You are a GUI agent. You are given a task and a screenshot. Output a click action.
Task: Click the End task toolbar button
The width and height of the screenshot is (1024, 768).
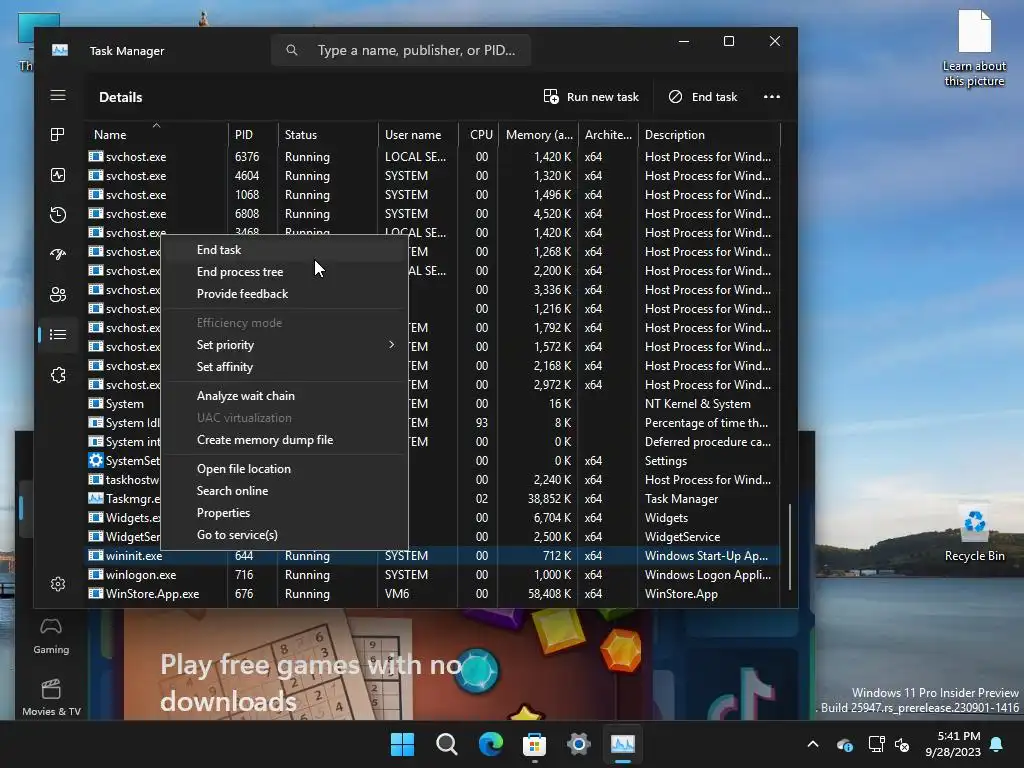pyautogui.click(x=703, y=97)
